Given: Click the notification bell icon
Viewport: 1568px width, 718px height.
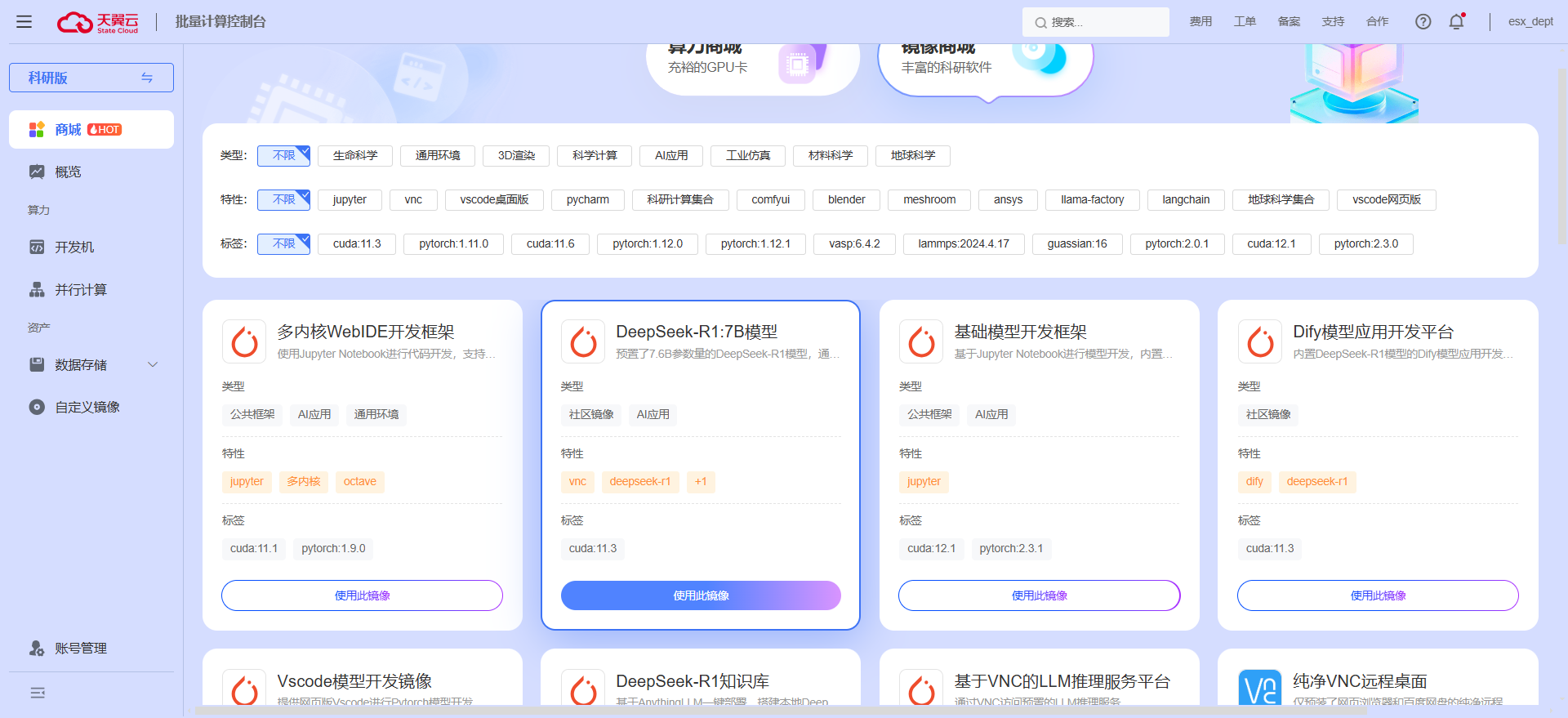Looking at the screenshot, I should pyautogui.click(x=1456, y=22).
